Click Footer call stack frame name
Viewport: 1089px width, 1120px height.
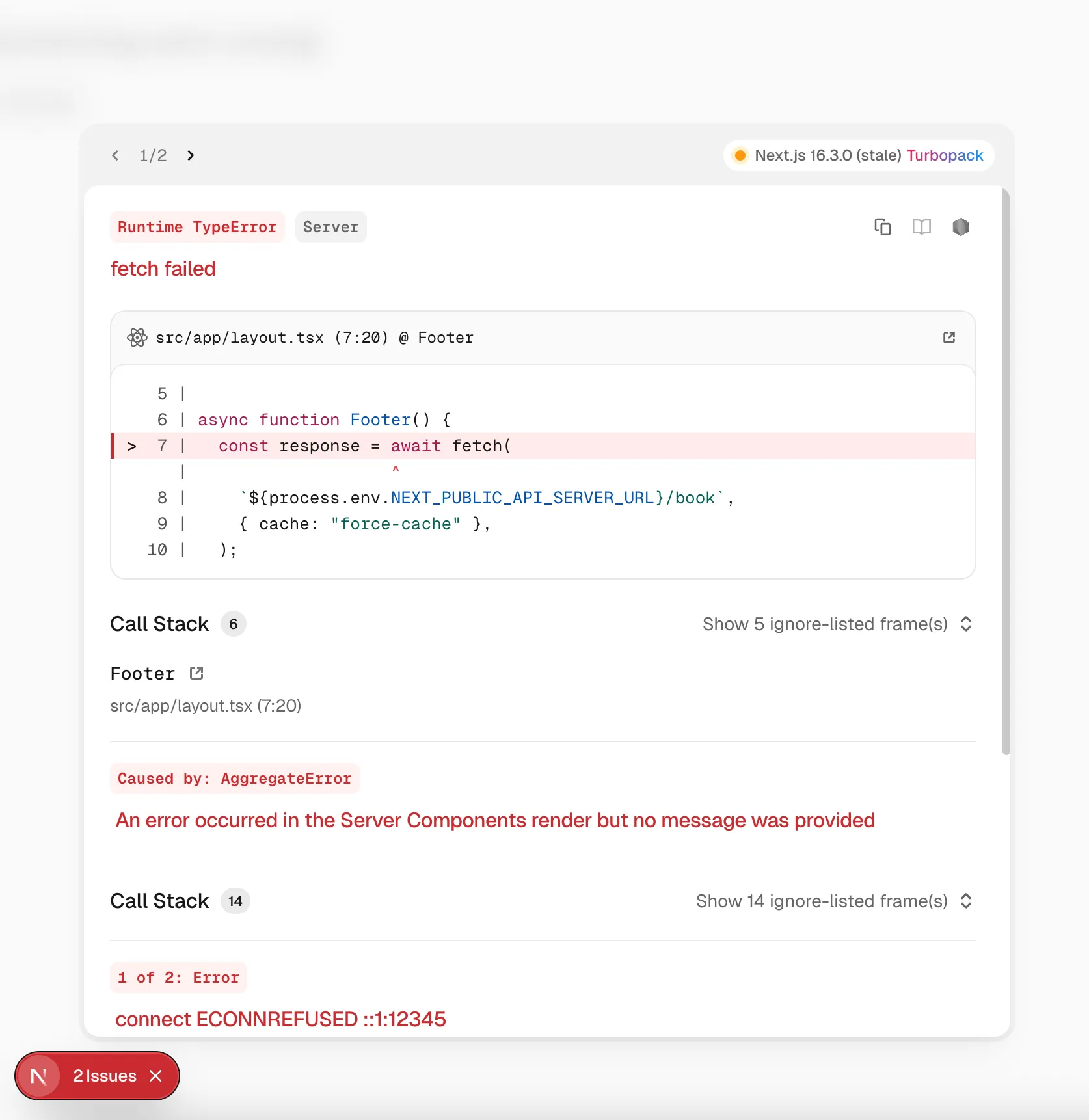pos(142,673)
